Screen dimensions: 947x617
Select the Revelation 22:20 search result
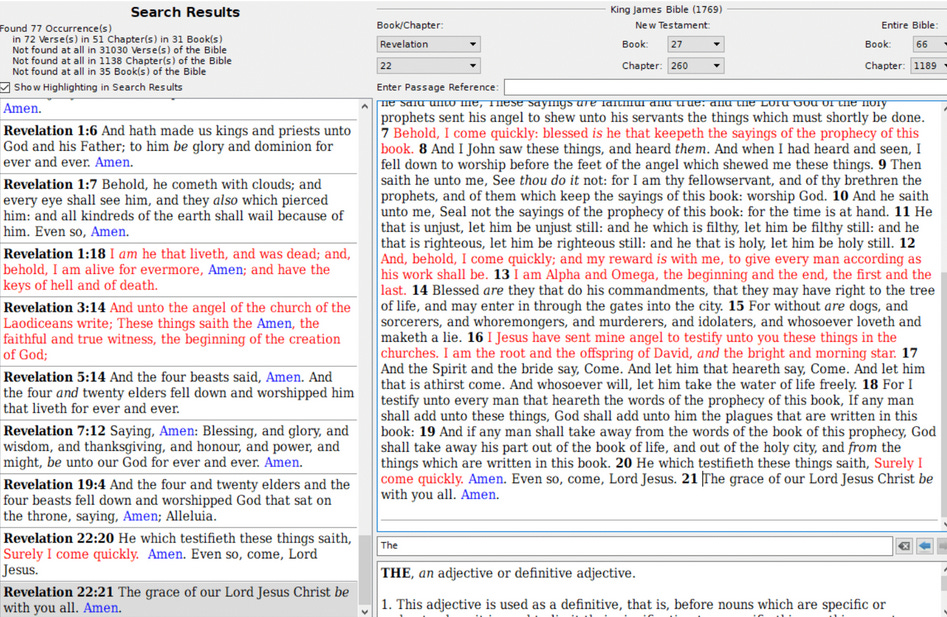[179, 554]
